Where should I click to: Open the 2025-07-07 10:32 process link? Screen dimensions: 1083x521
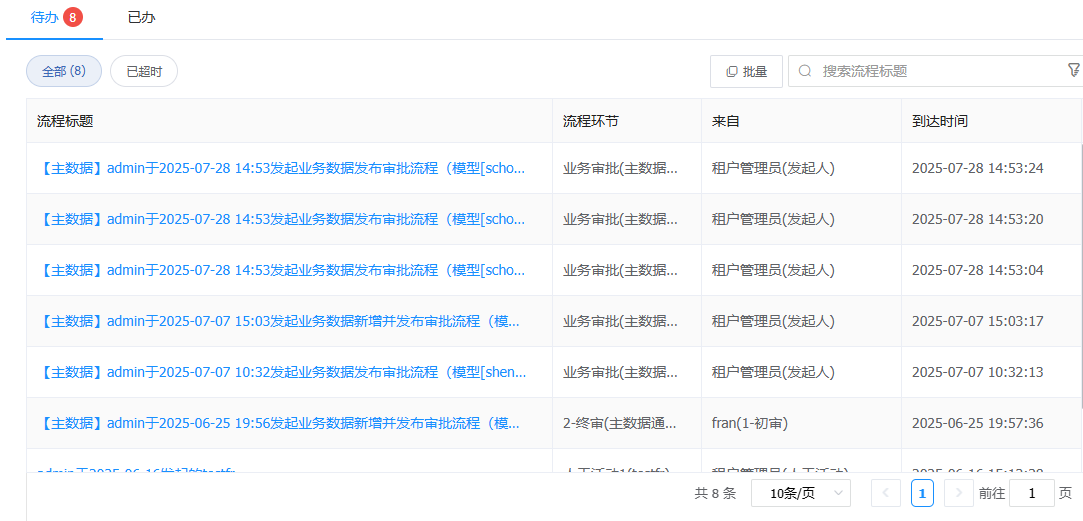pos(282,372)
